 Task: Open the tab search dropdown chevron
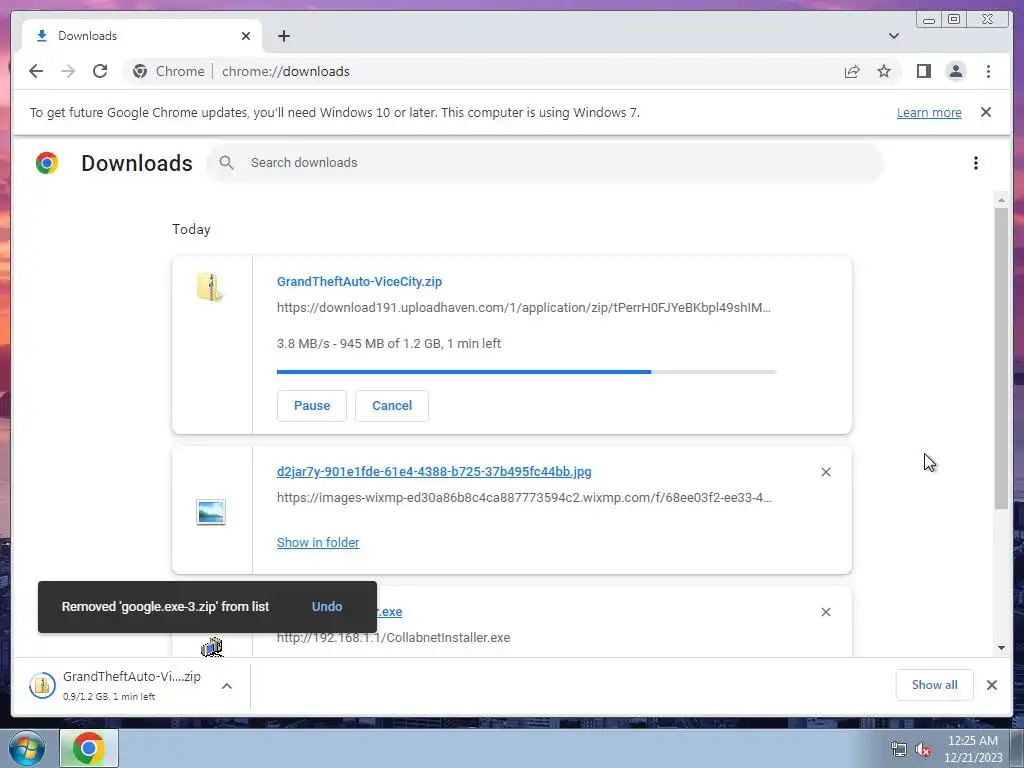894,36
